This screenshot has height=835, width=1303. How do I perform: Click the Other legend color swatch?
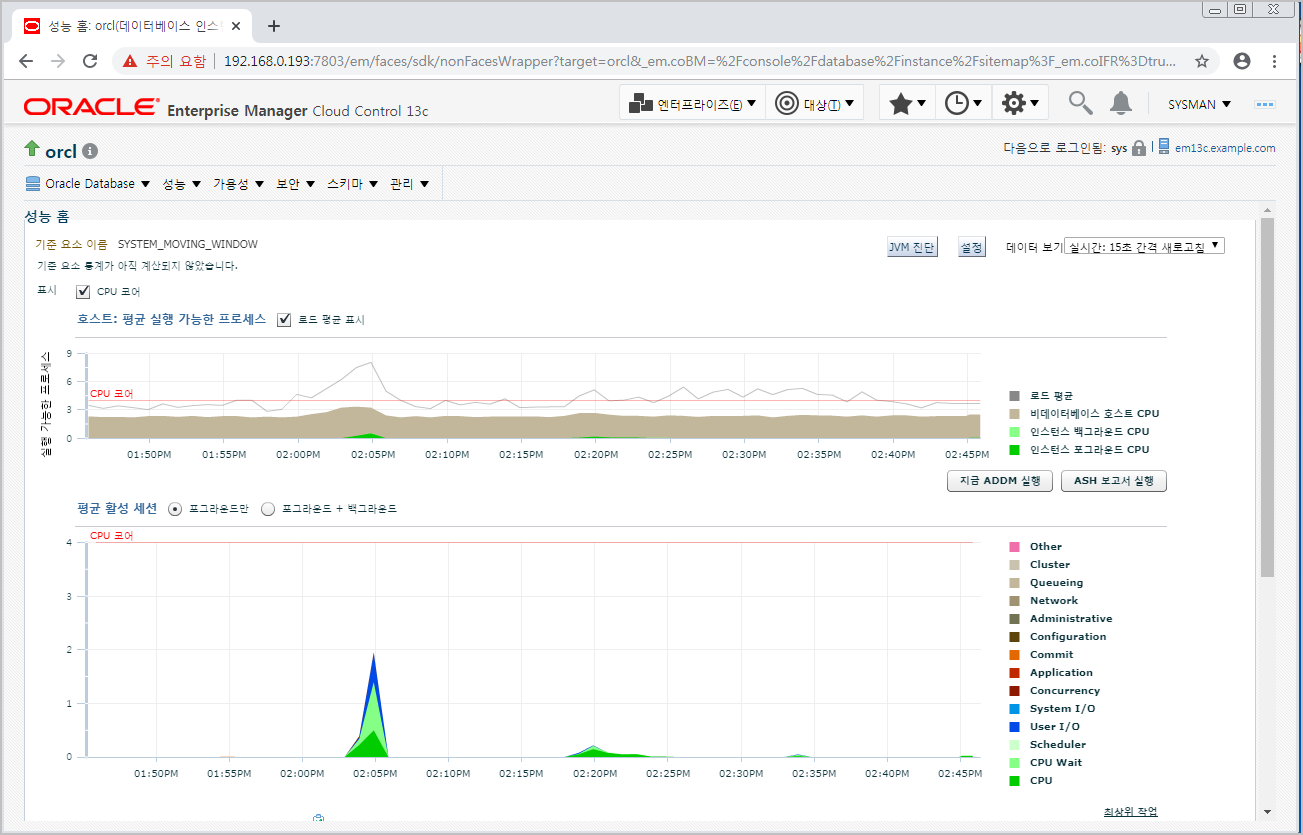(1015, 547)
